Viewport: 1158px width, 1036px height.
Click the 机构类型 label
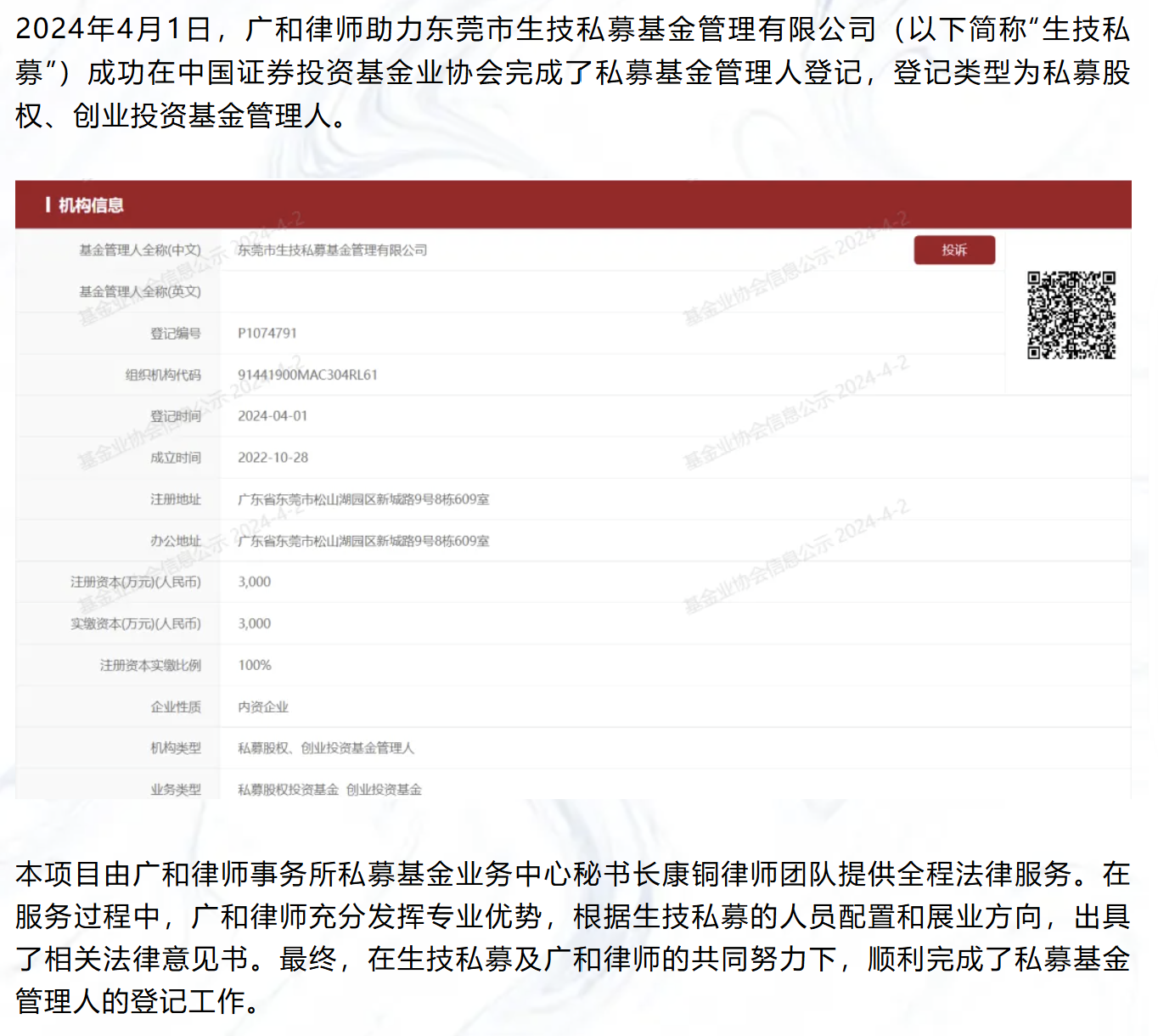(176, 748)
